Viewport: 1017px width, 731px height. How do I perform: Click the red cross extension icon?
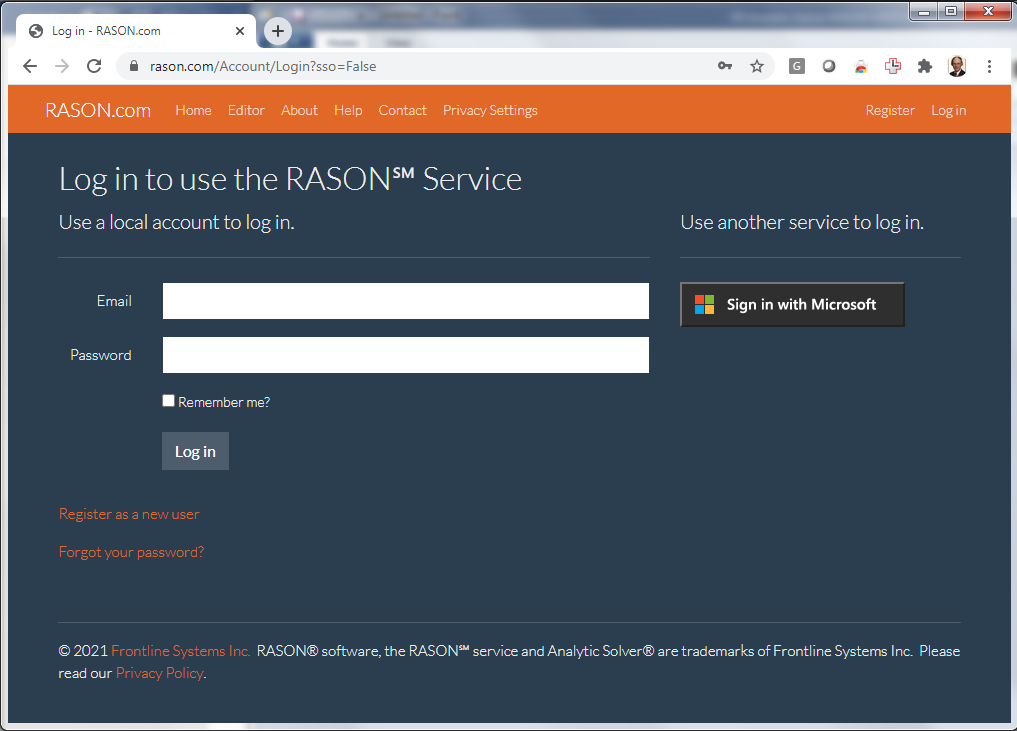(893, 66)
